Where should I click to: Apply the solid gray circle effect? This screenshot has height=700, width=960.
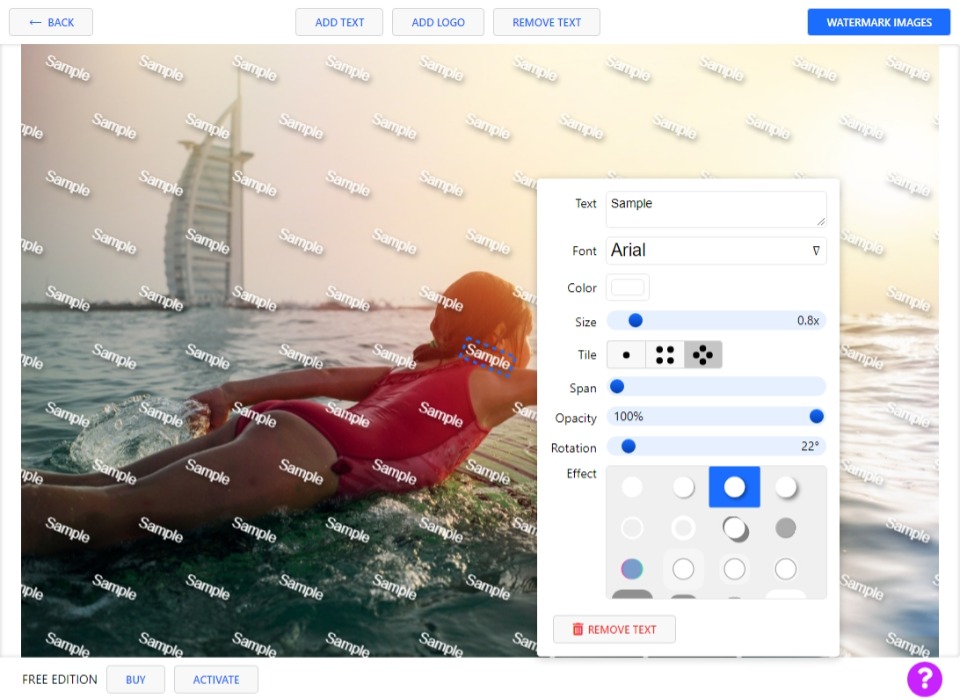(786, 528)
